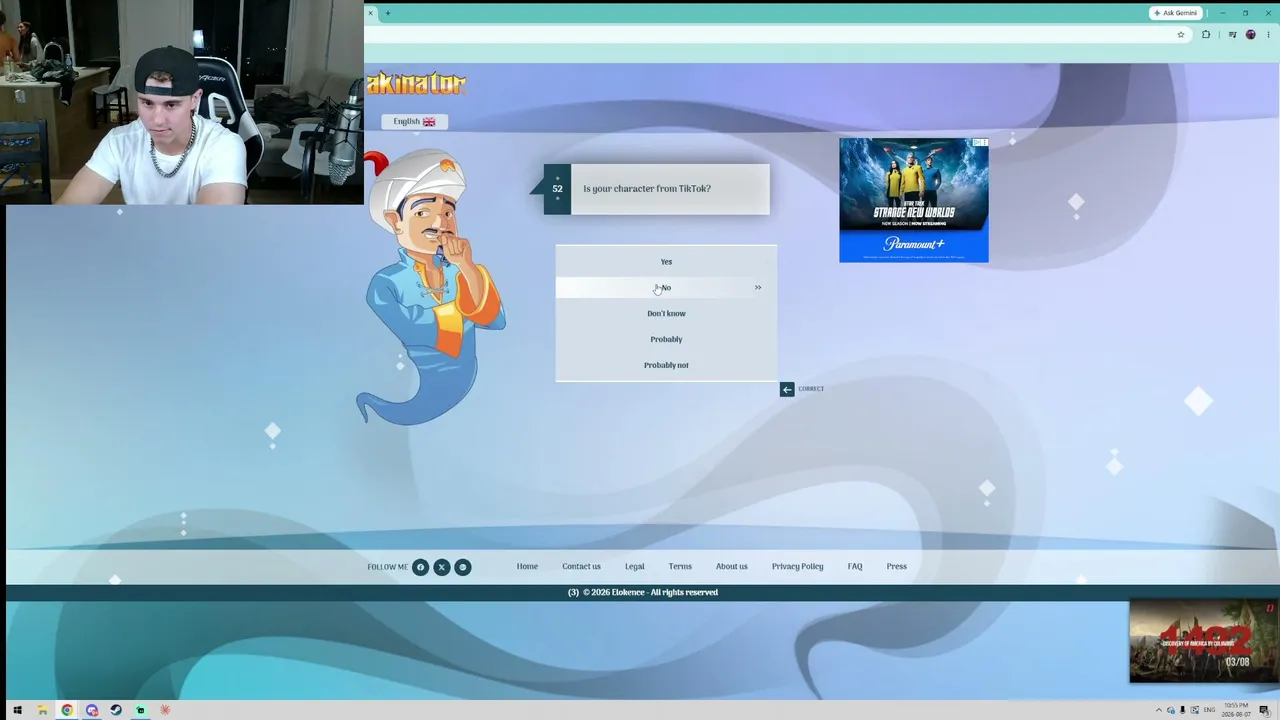
Task: Click the 1492 video thumbnail overlay
Action: click(1204, 641)
